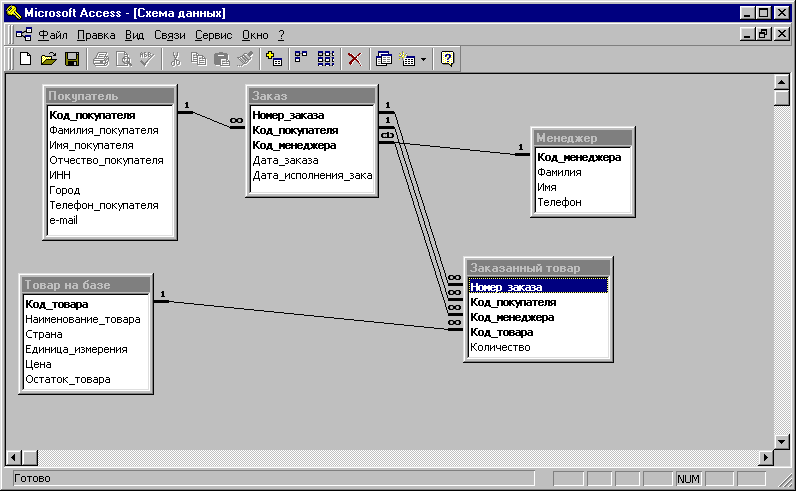Open the Связи menu

170,35
